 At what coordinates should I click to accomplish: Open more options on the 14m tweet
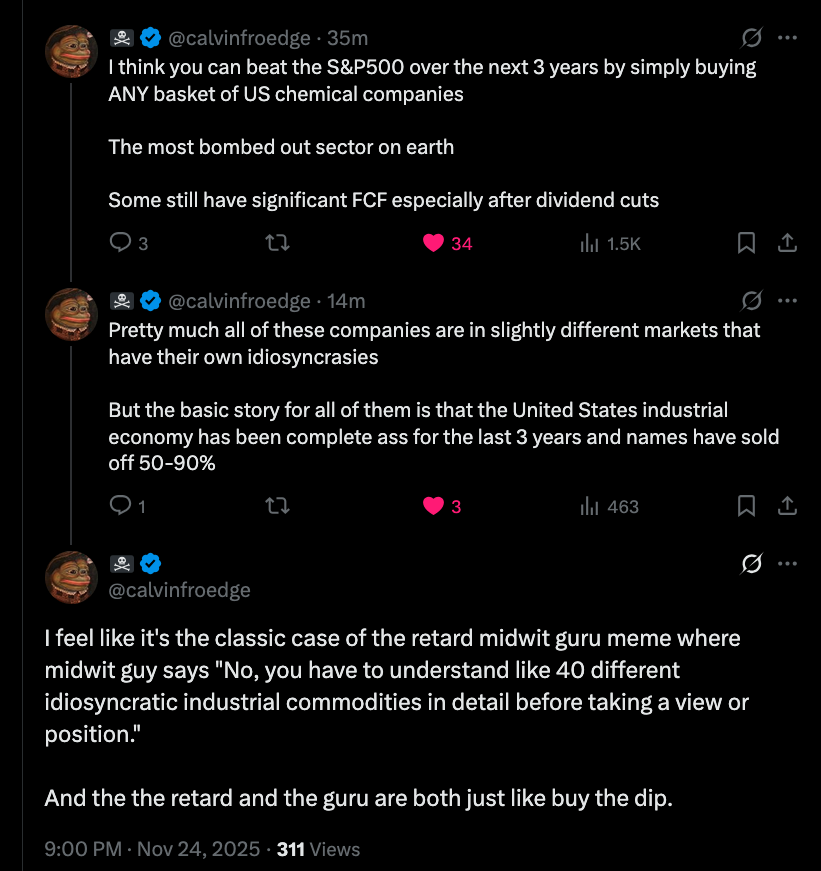[788, 300]
